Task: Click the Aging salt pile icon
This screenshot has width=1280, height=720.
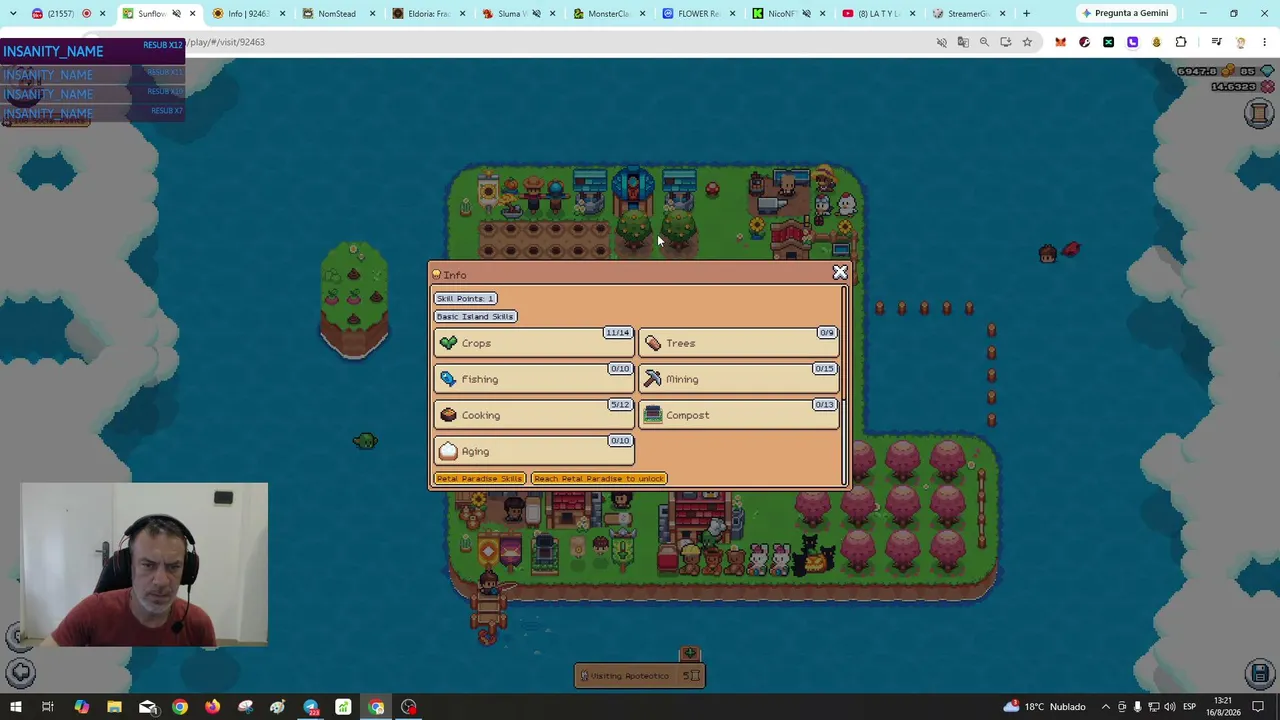Action: click(x=448, y=451)
